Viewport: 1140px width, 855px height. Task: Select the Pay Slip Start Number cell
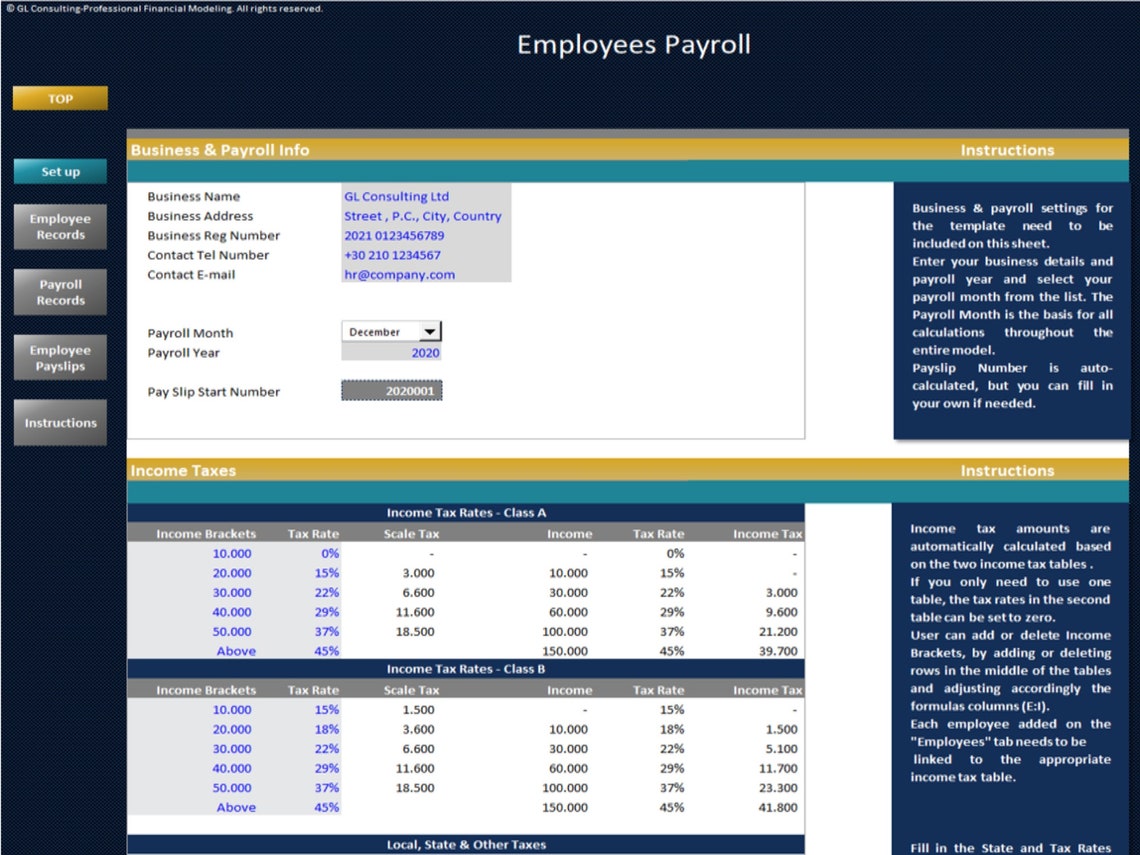click(391, 391)
